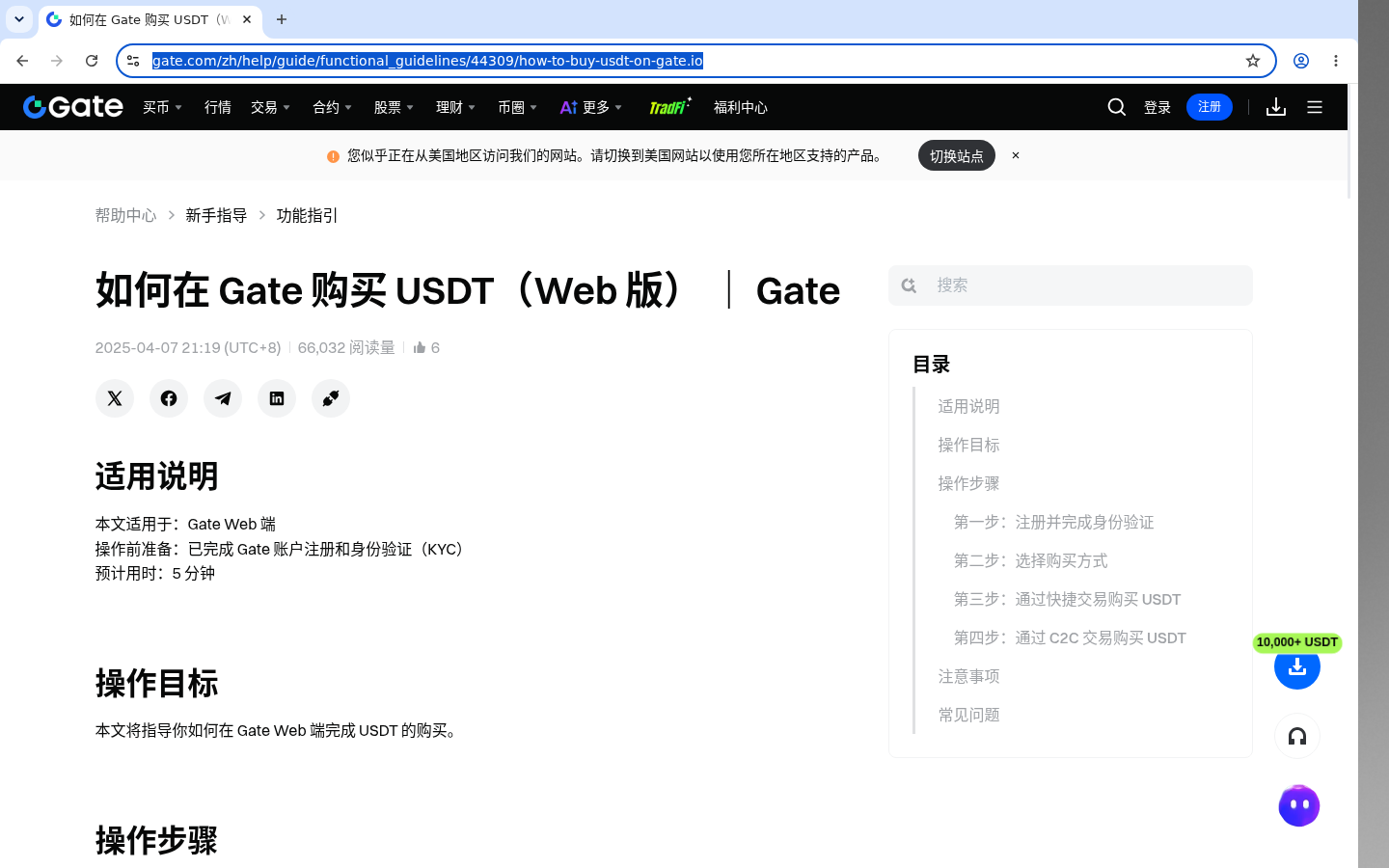This screenshot has height=868, width=1389.
Task: Click the blue floating download button
Action: [x=1297, y=666]
